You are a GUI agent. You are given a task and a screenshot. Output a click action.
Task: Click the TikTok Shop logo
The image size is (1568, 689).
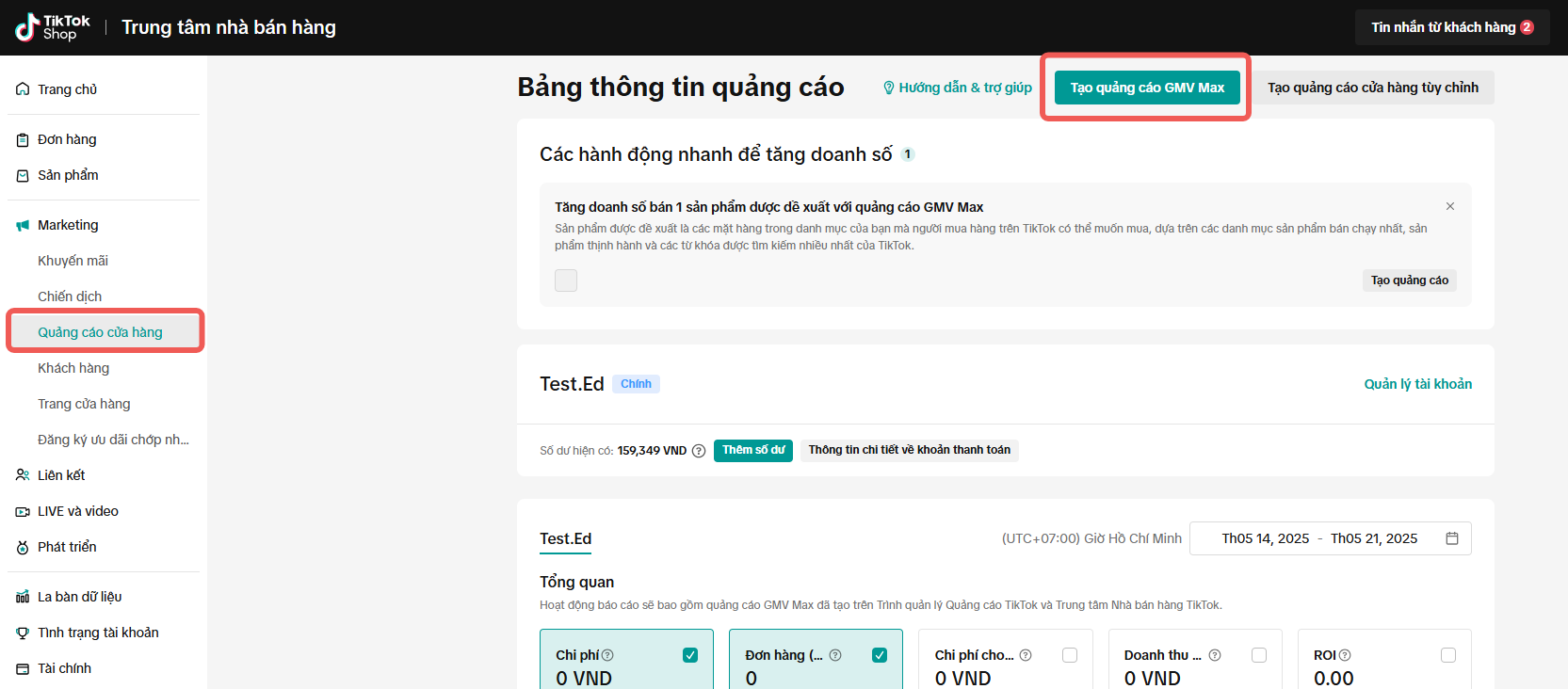pos(53,27)
